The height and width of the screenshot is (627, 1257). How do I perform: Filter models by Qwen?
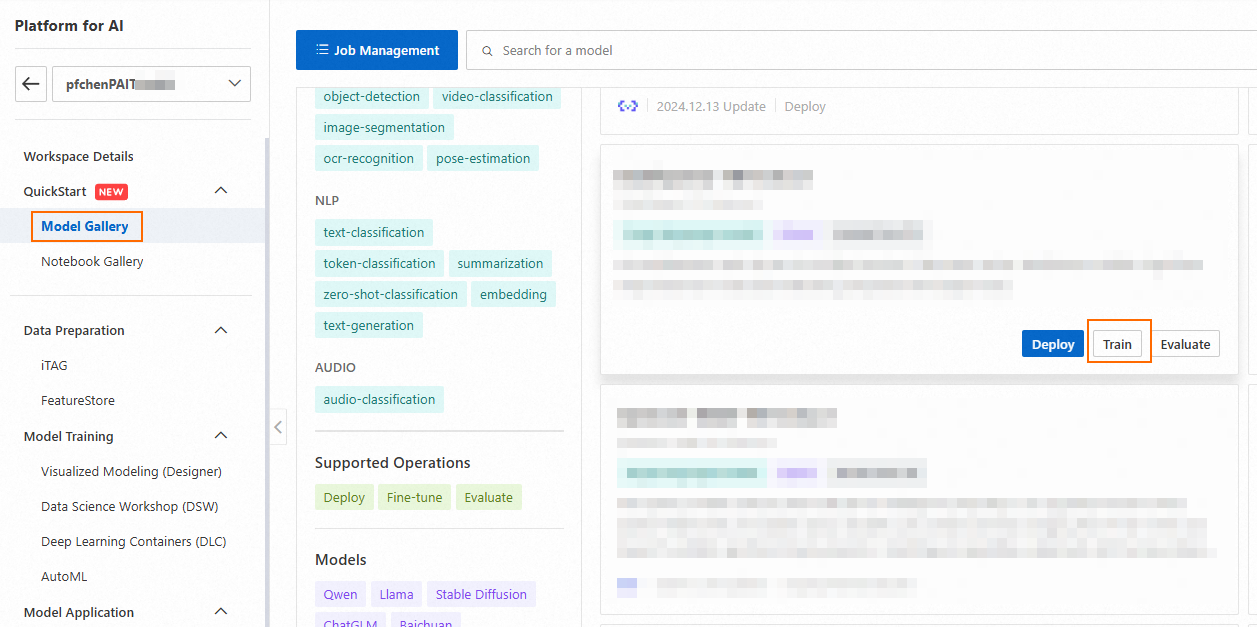click(341, 594)
